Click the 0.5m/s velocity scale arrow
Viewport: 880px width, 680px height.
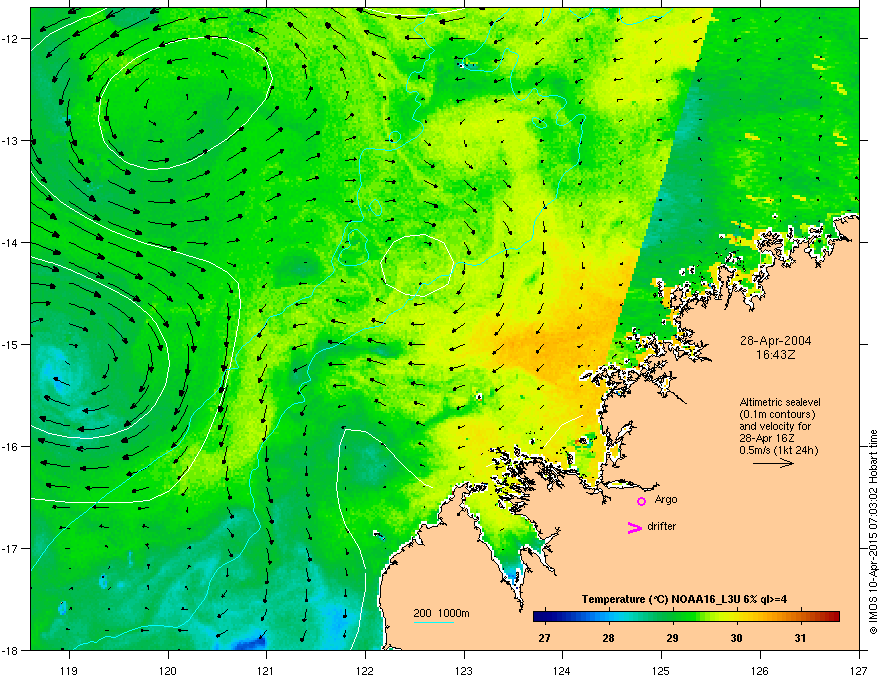773,463
